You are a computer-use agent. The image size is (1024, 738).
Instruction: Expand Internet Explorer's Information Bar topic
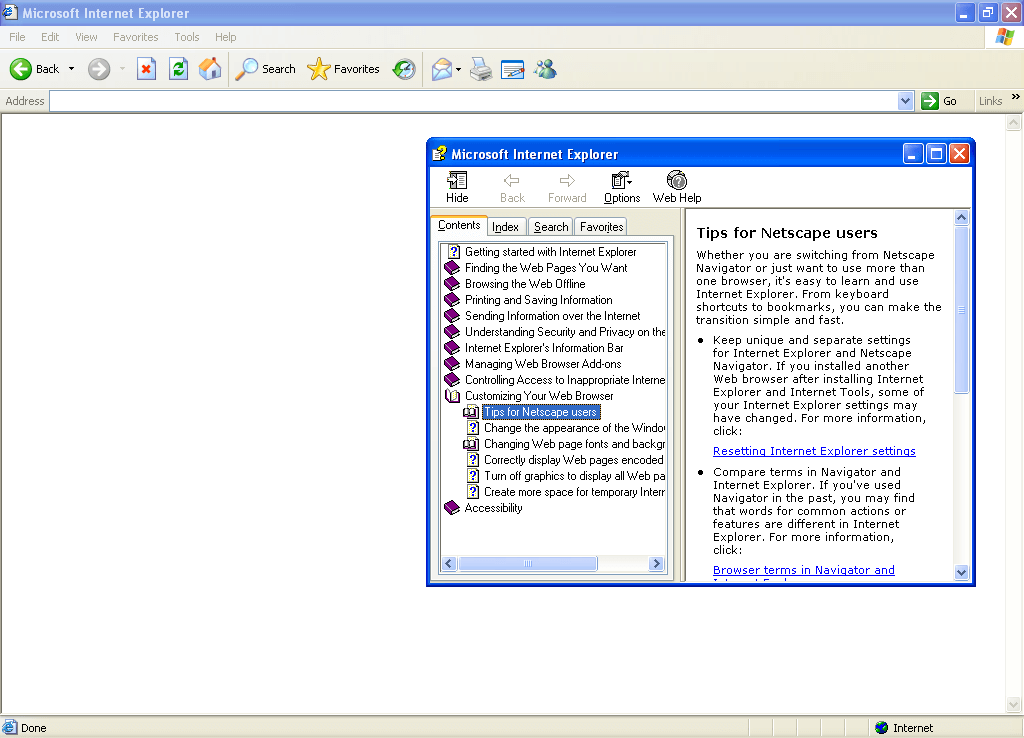[x=544, y=347]
